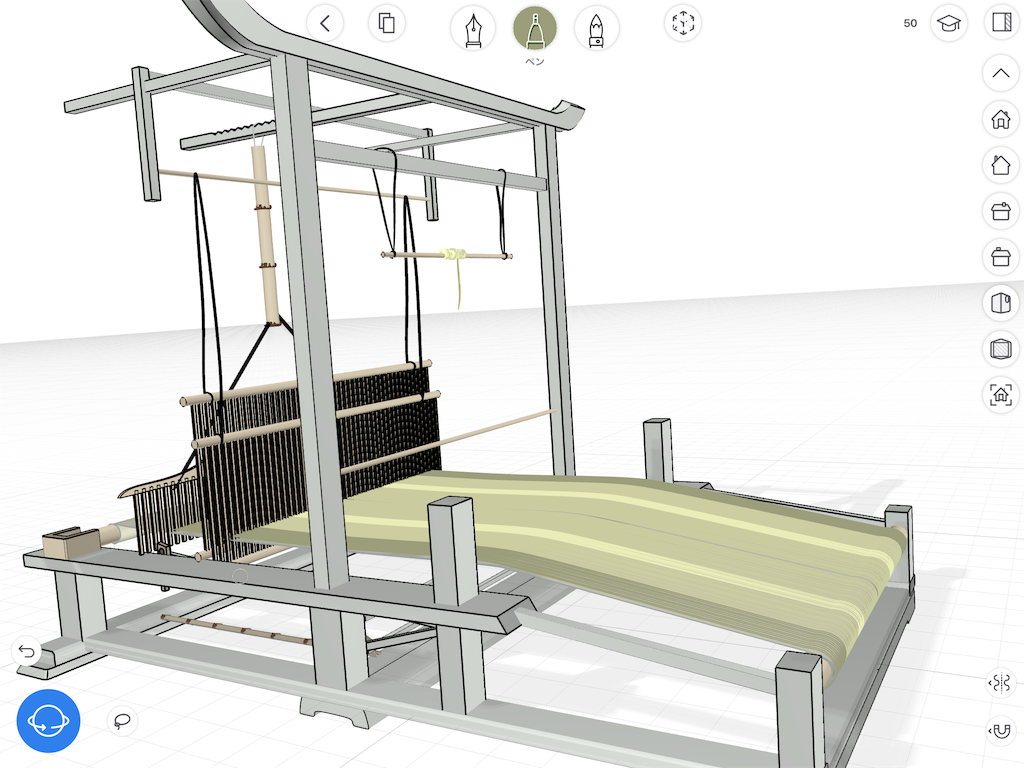1024x768 pixels.
Task: Go back with the left chevron button
Action: (325, 24)
